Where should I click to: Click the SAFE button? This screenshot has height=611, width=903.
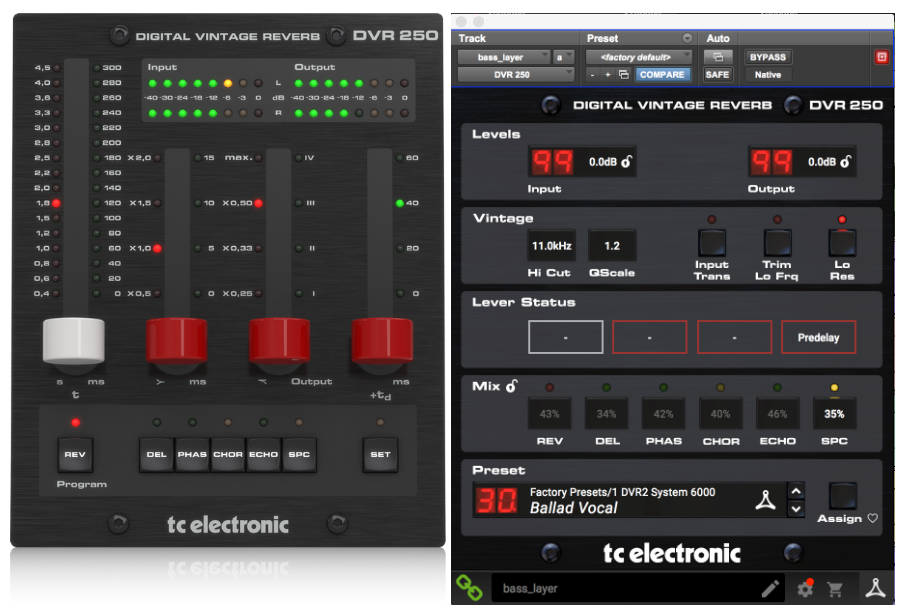coord(718,75)
